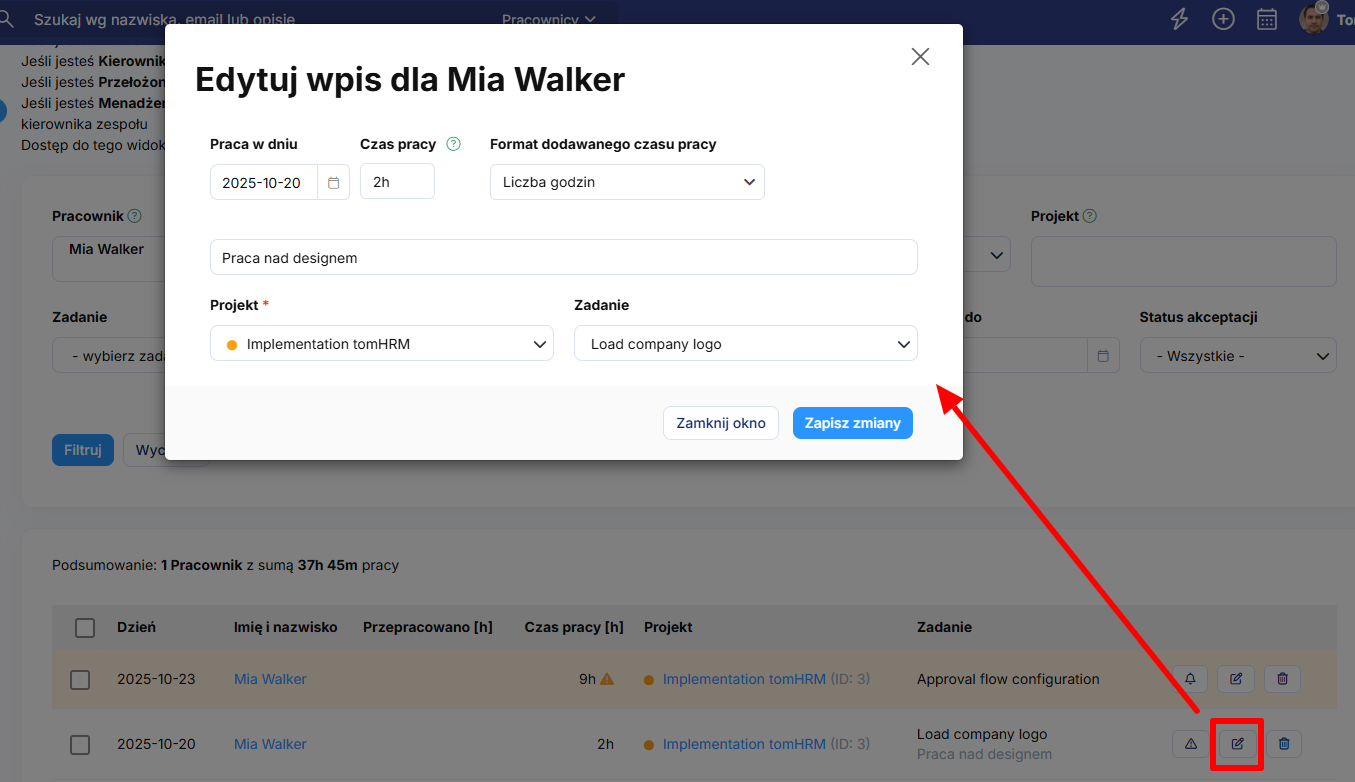Check the 2025-10-20 row checkbox
This screenshot has width=1355, height=782.
point(80,745)
